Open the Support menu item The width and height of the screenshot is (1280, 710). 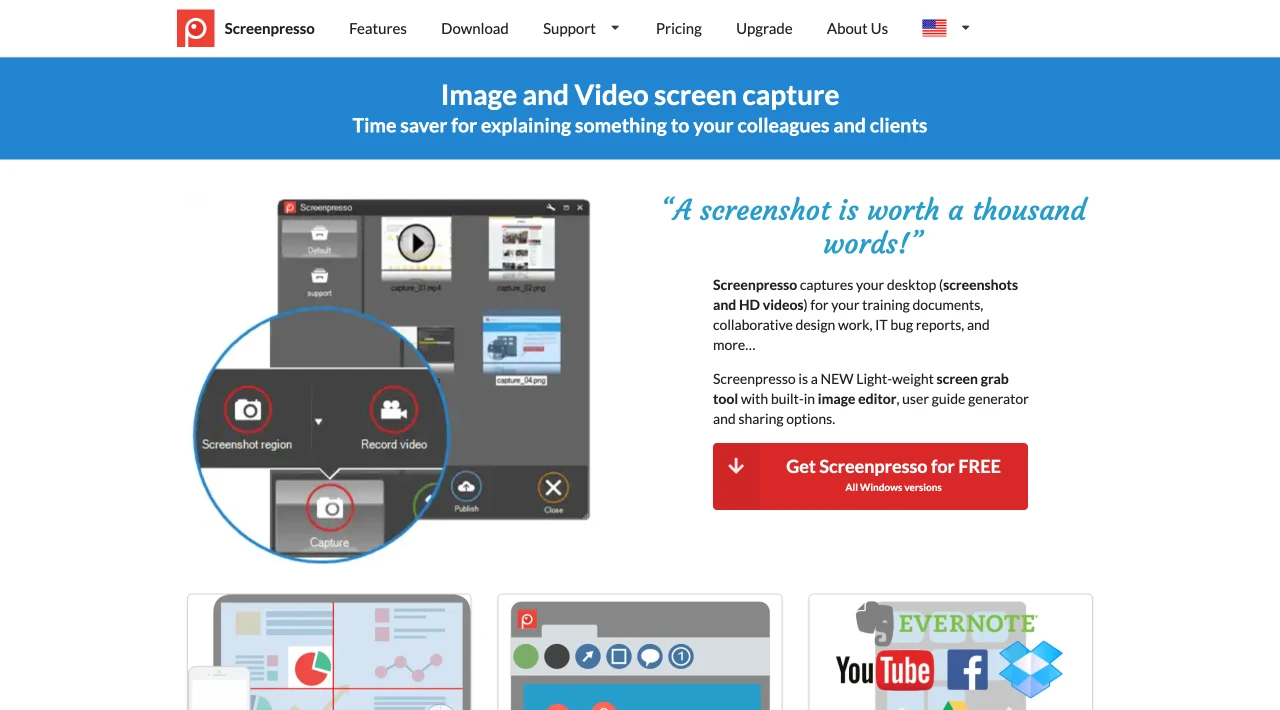coord(569,28)
